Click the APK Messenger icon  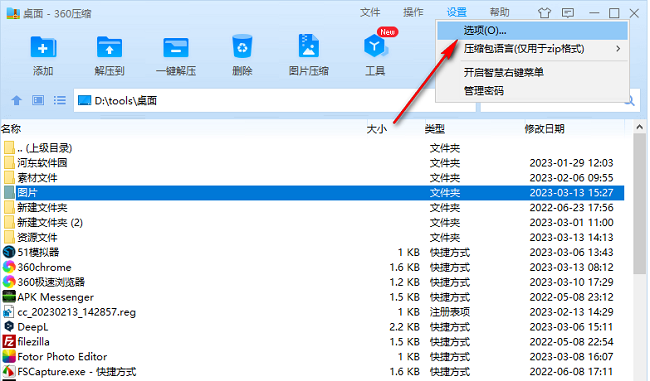click(9, 297)
